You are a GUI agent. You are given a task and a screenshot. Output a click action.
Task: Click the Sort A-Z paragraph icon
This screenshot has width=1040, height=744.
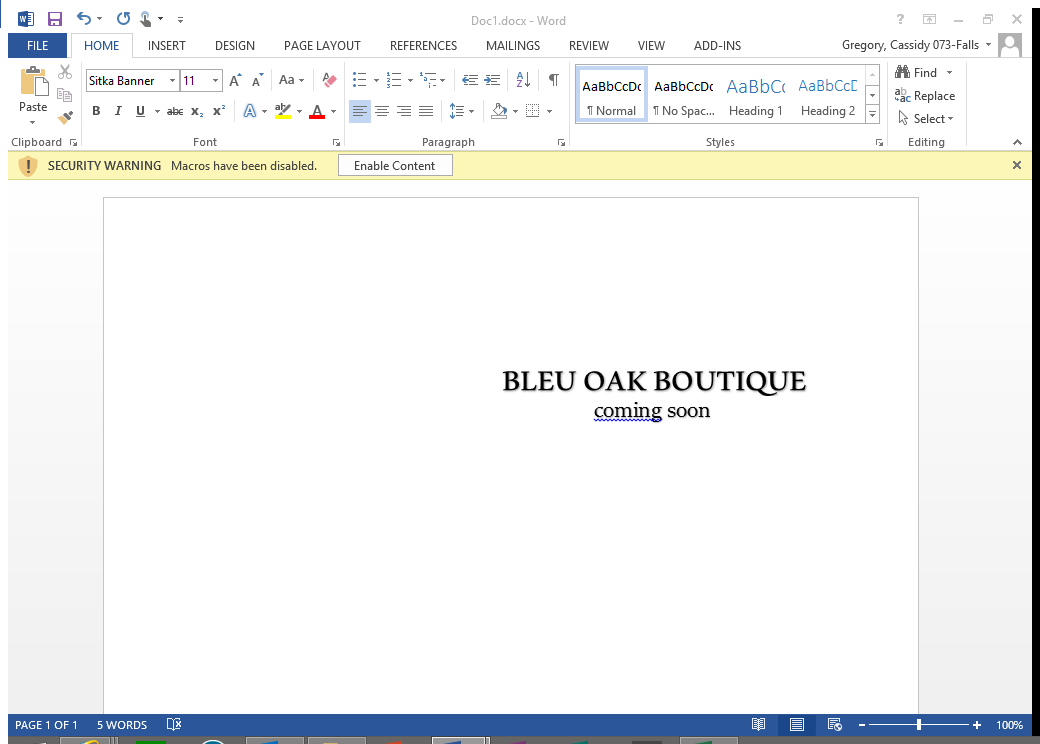tap(523, 81)
